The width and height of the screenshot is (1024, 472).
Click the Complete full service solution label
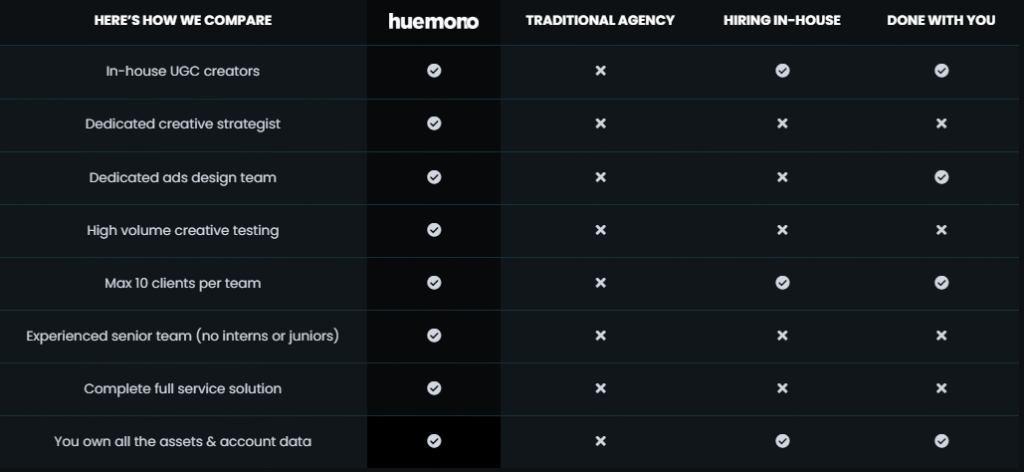click(183, 388)
